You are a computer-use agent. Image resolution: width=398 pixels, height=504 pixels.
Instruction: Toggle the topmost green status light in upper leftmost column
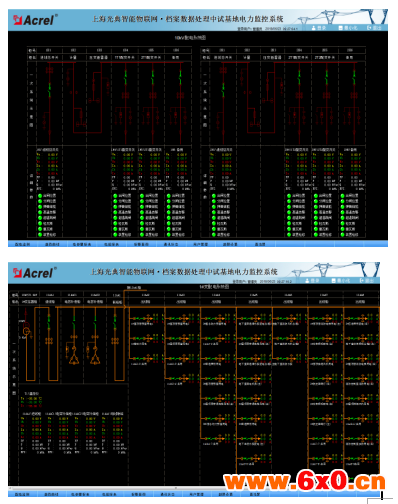[40, 196]
